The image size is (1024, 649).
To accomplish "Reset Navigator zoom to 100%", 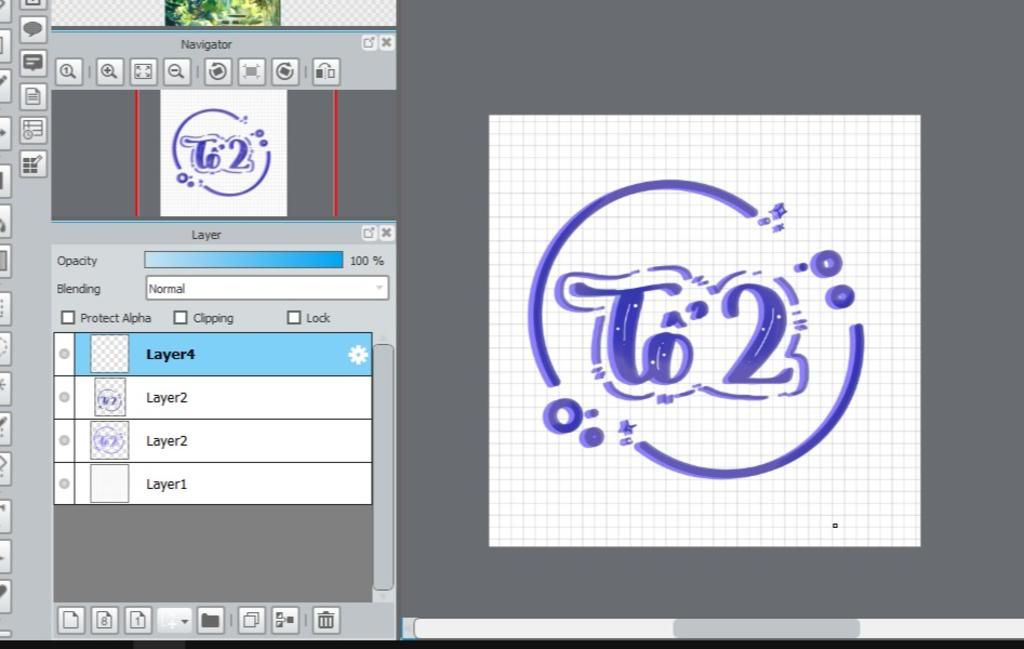I will pos(69,71).
